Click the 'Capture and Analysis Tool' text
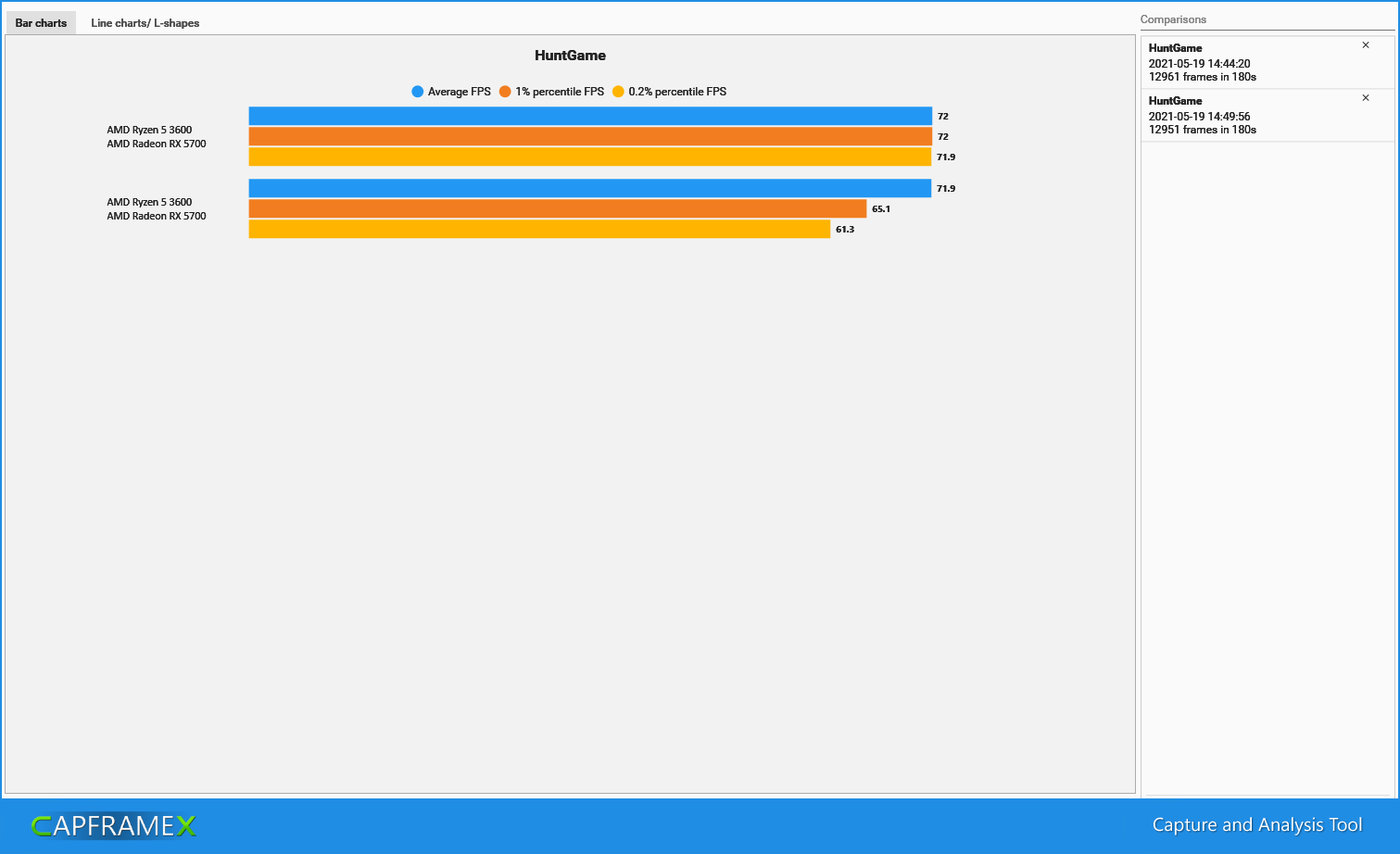Screen dimensions: 1400x854 1257,825
